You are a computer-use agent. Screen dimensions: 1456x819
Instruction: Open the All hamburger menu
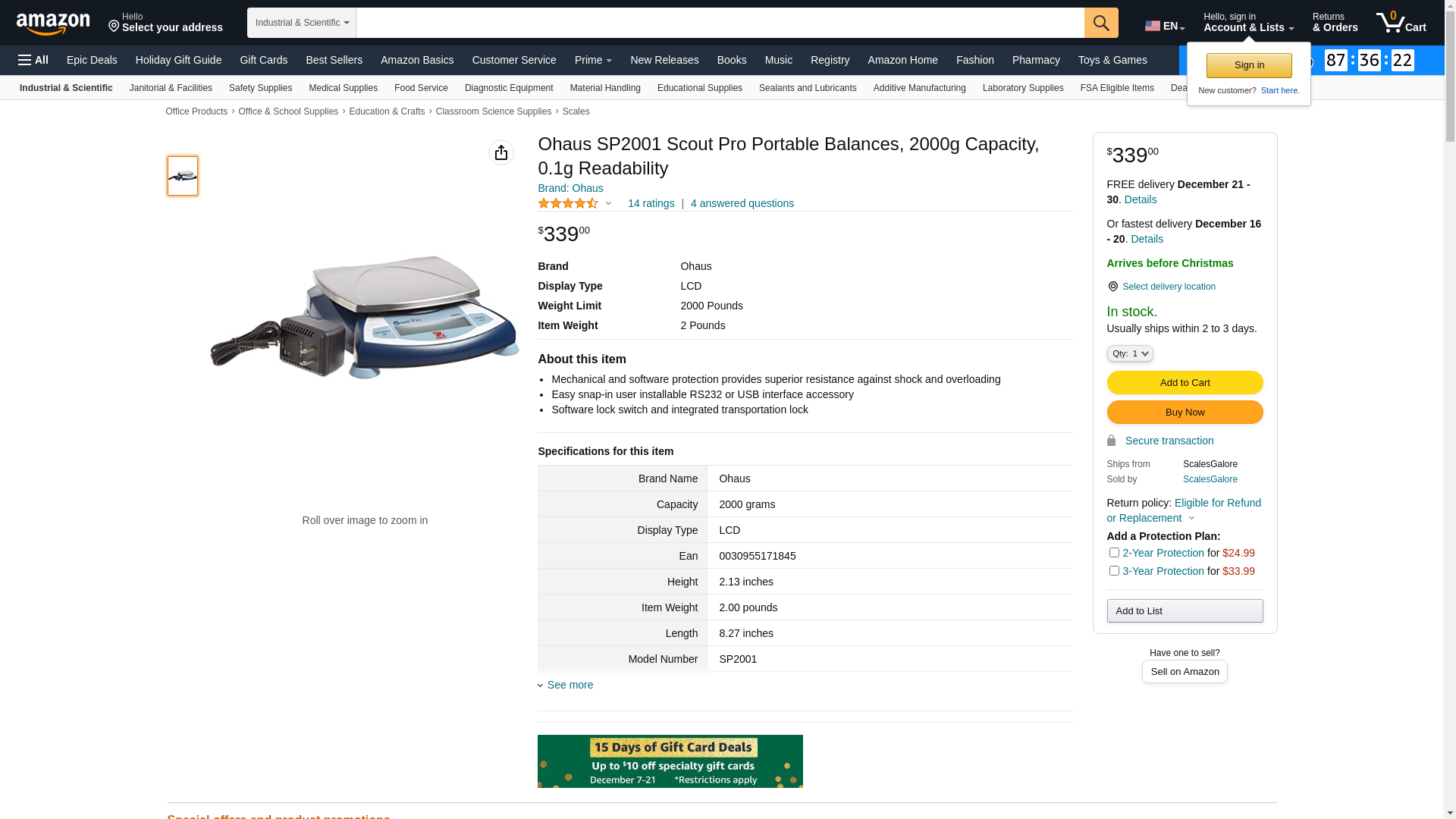tap(33, 60)
